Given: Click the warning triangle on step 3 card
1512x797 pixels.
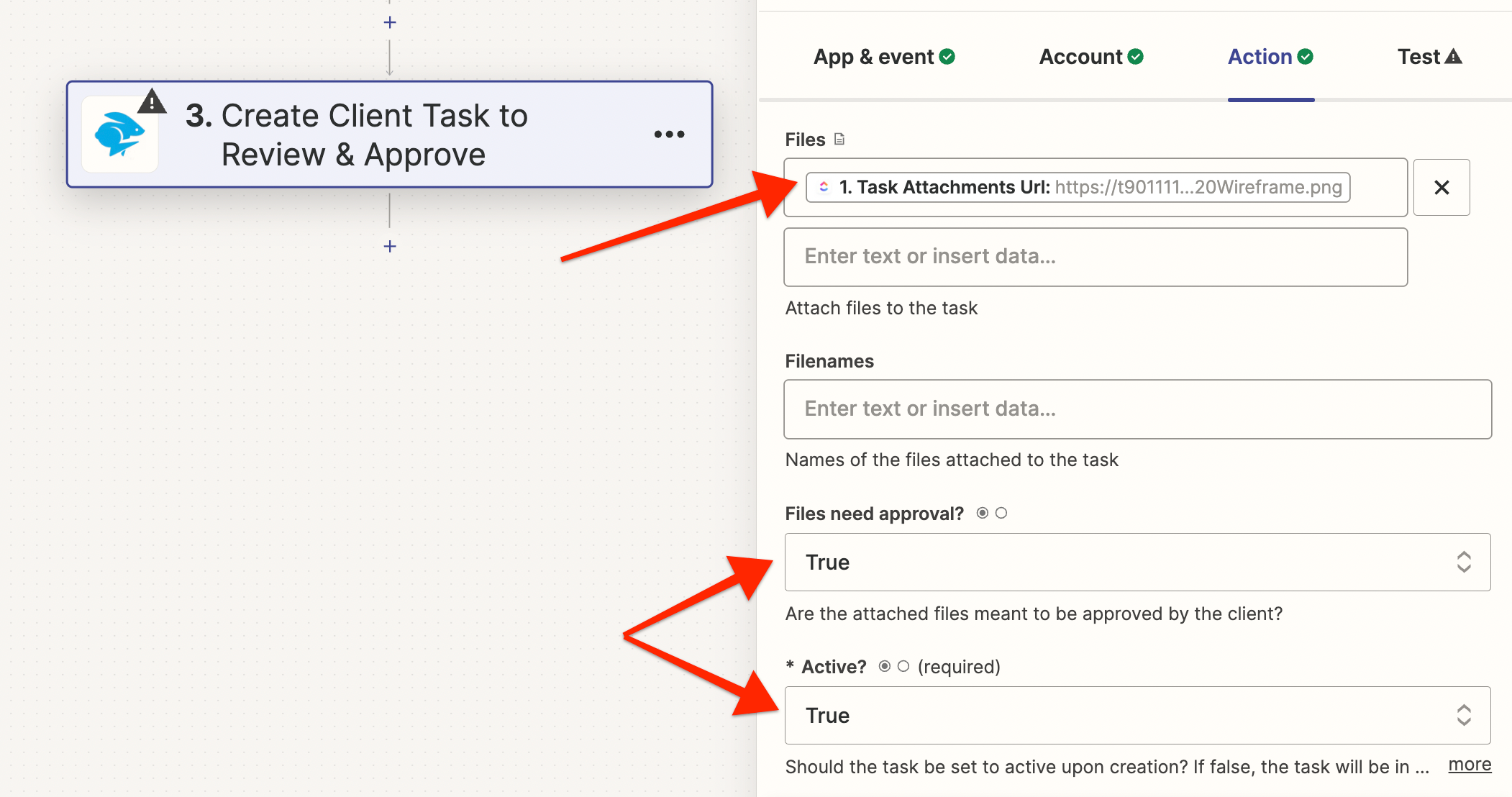Looking at the screenshot, I should point(152,102).
